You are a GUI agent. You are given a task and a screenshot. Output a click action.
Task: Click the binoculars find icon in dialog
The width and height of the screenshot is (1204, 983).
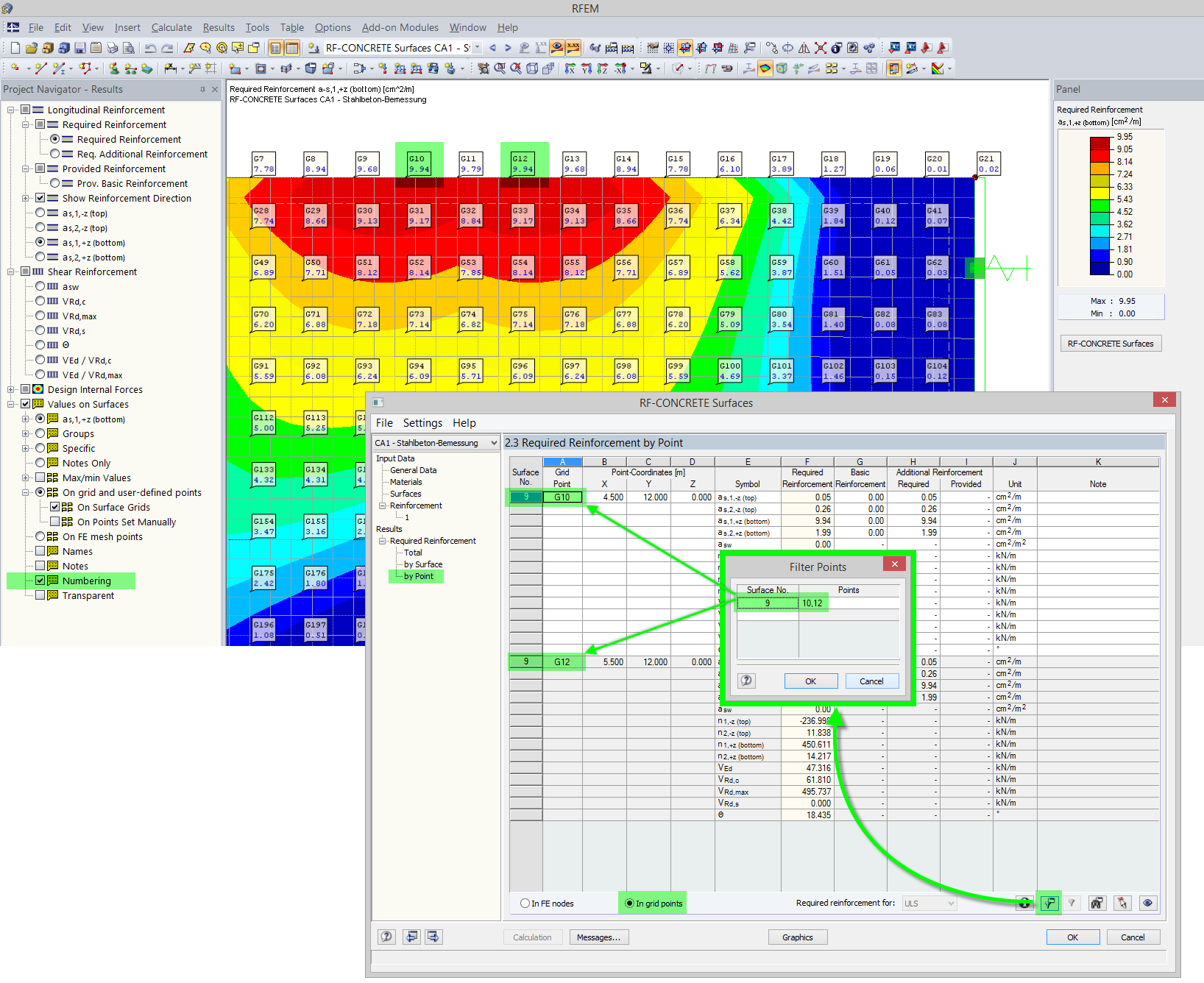click(x=1097, y=903)
